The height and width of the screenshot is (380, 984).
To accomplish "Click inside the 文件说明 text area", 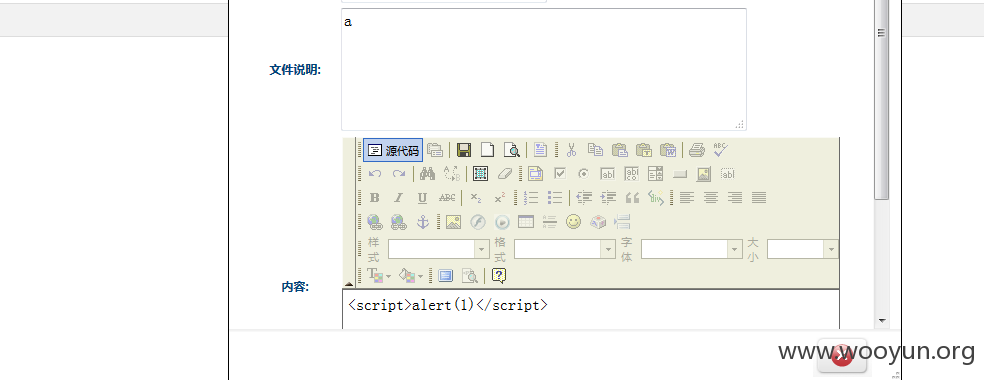I will tap(544, 69).
